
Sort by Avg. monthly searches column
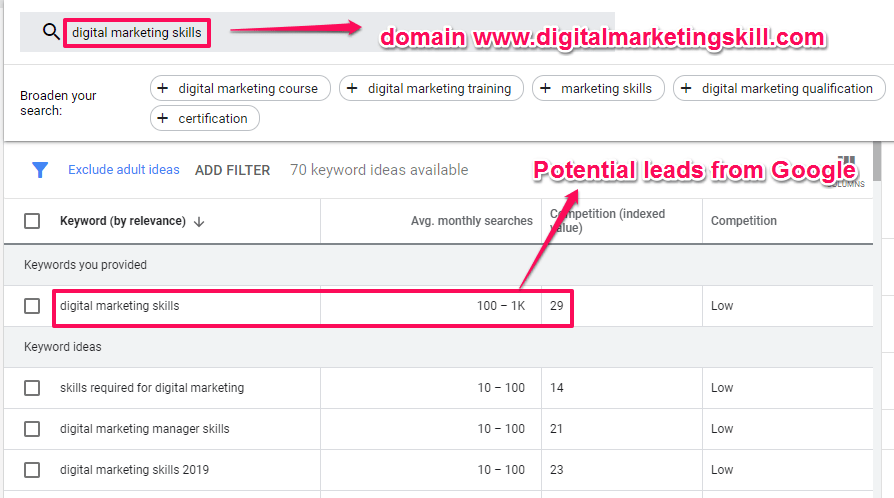point(471,221)
